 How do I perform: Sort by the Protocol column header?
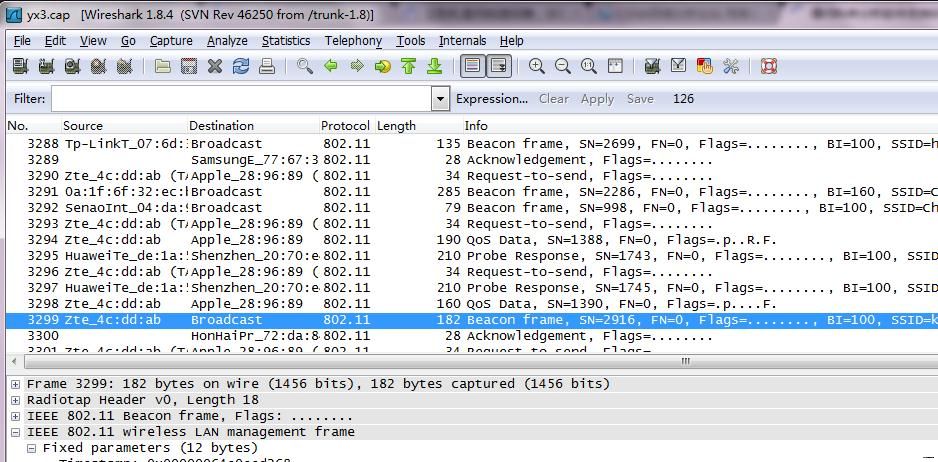pyautogui.click(x=346, y=126)
